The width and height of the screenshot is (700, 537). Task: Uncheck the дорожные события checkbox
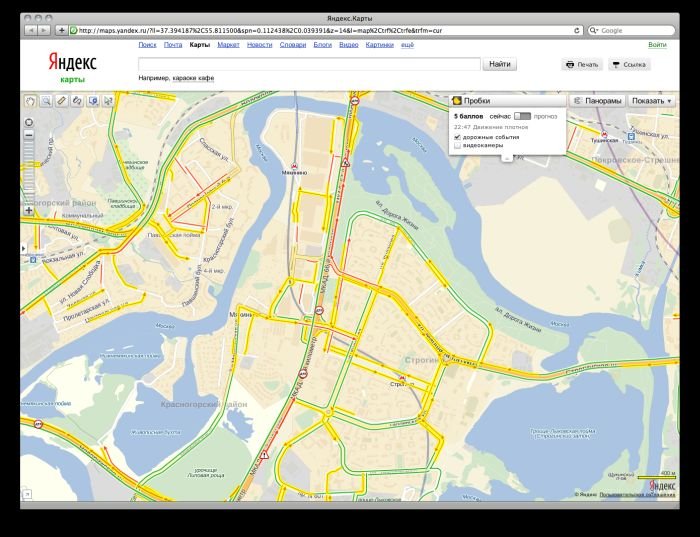point(457,137)
